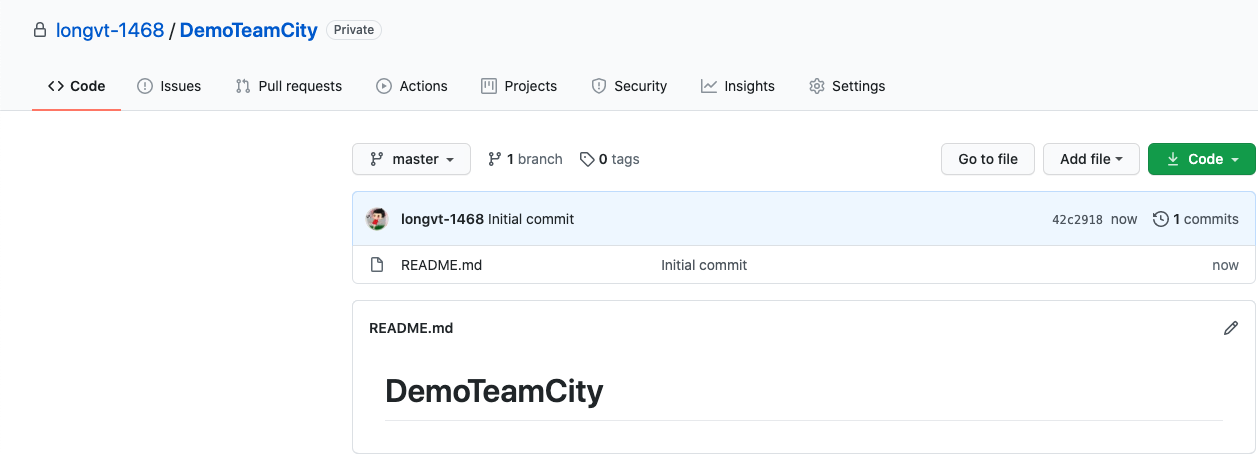Expand the Add file dropdown

tap(1091, 159)
